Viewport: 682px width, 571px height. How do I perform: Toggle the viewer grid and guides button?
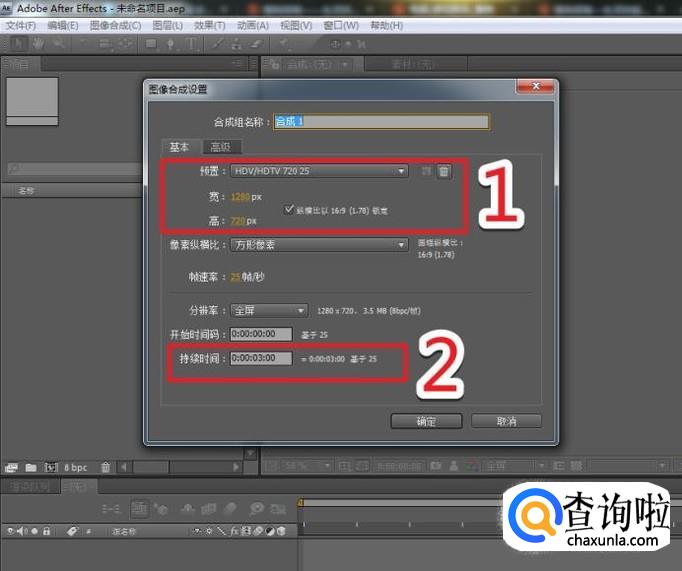[344, 466]
